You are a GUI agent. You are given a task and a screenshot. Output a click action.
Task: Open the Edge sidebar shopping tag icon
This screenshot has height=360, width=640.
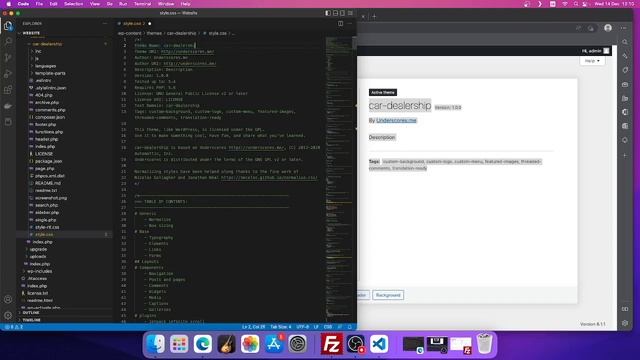click(x=625, y=70)
